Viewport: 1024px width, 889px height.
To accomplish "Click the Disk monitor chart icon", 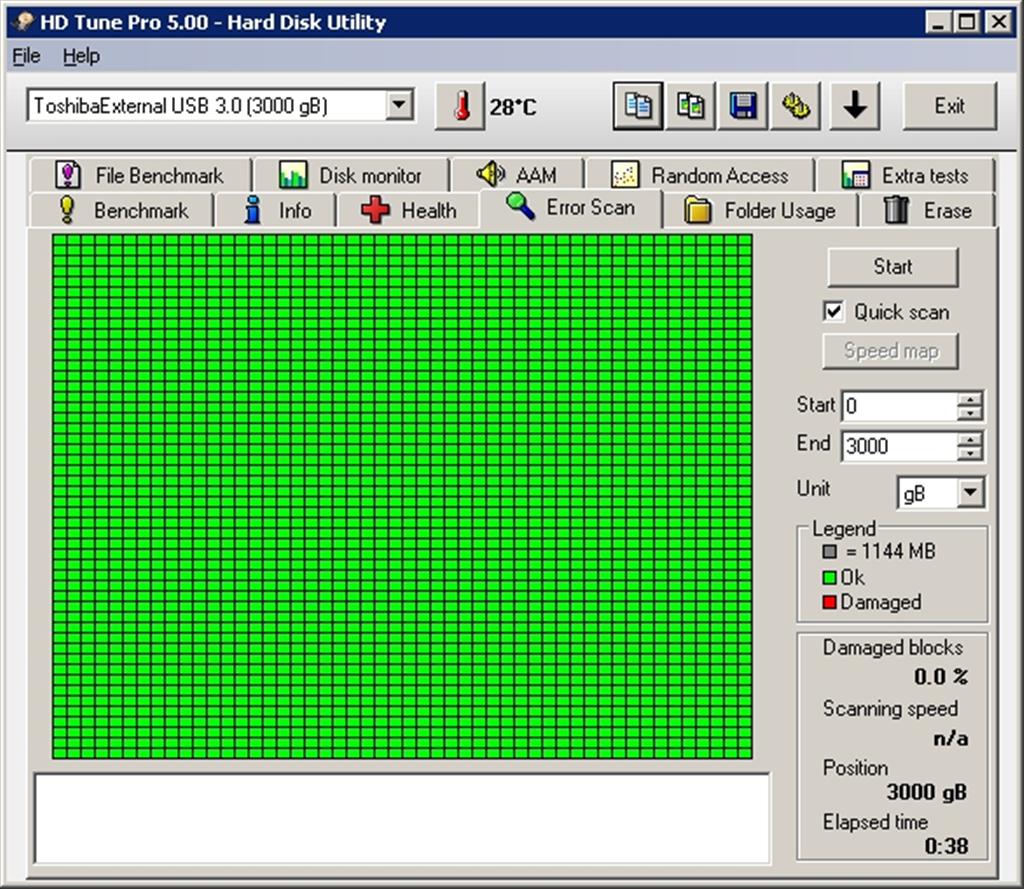I will [x=293, y=175].
